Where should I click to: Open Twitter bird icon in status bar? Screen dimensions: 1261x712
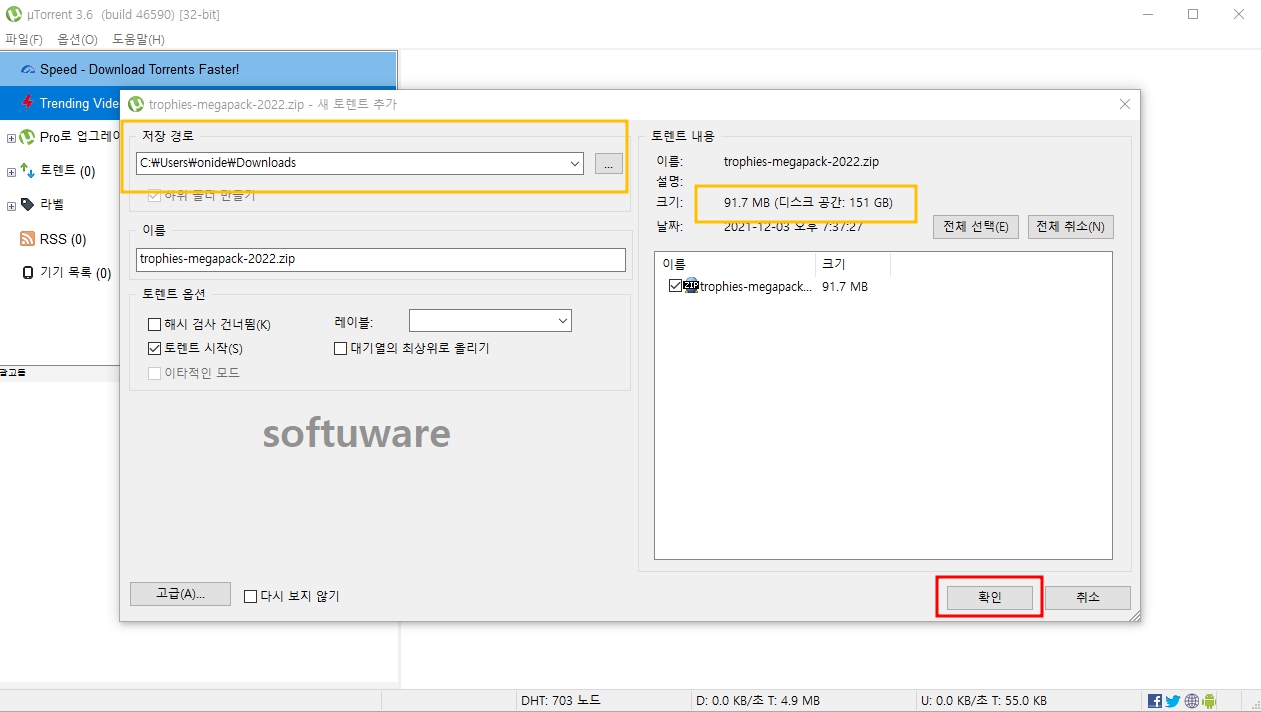(x=1173, y=701)
